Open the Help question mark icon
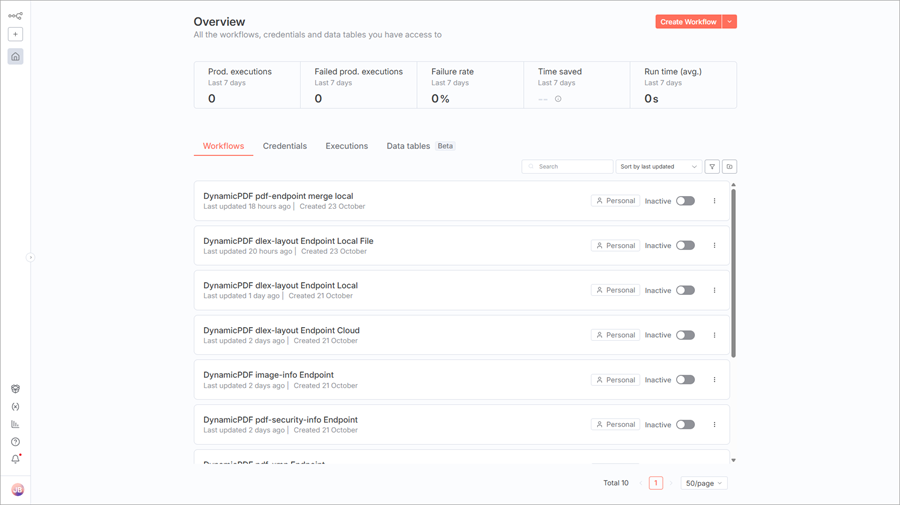The height and width of the screenshot is (505, 900). [15, 442]
